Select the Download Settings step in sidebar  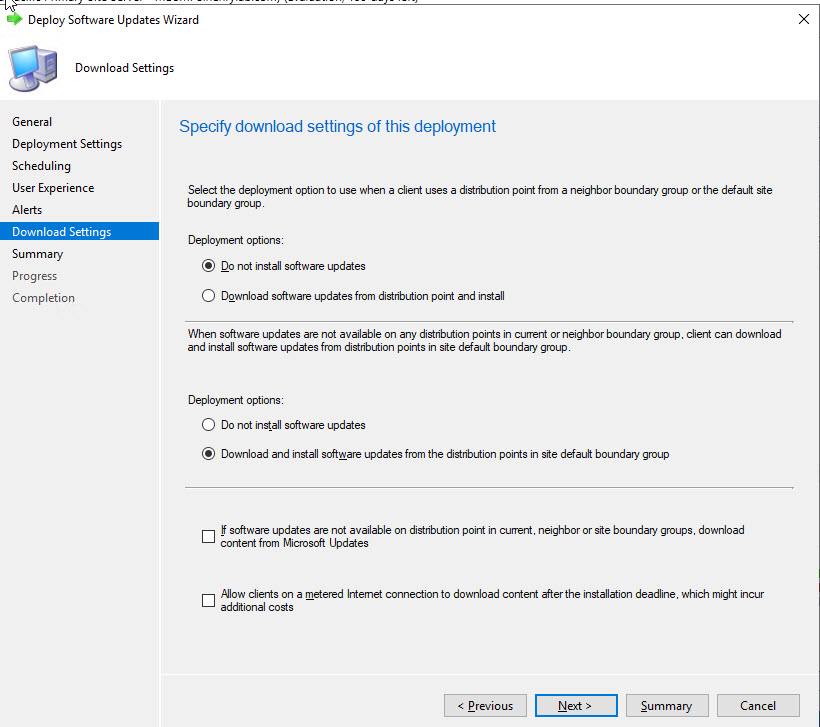point(62,232)
